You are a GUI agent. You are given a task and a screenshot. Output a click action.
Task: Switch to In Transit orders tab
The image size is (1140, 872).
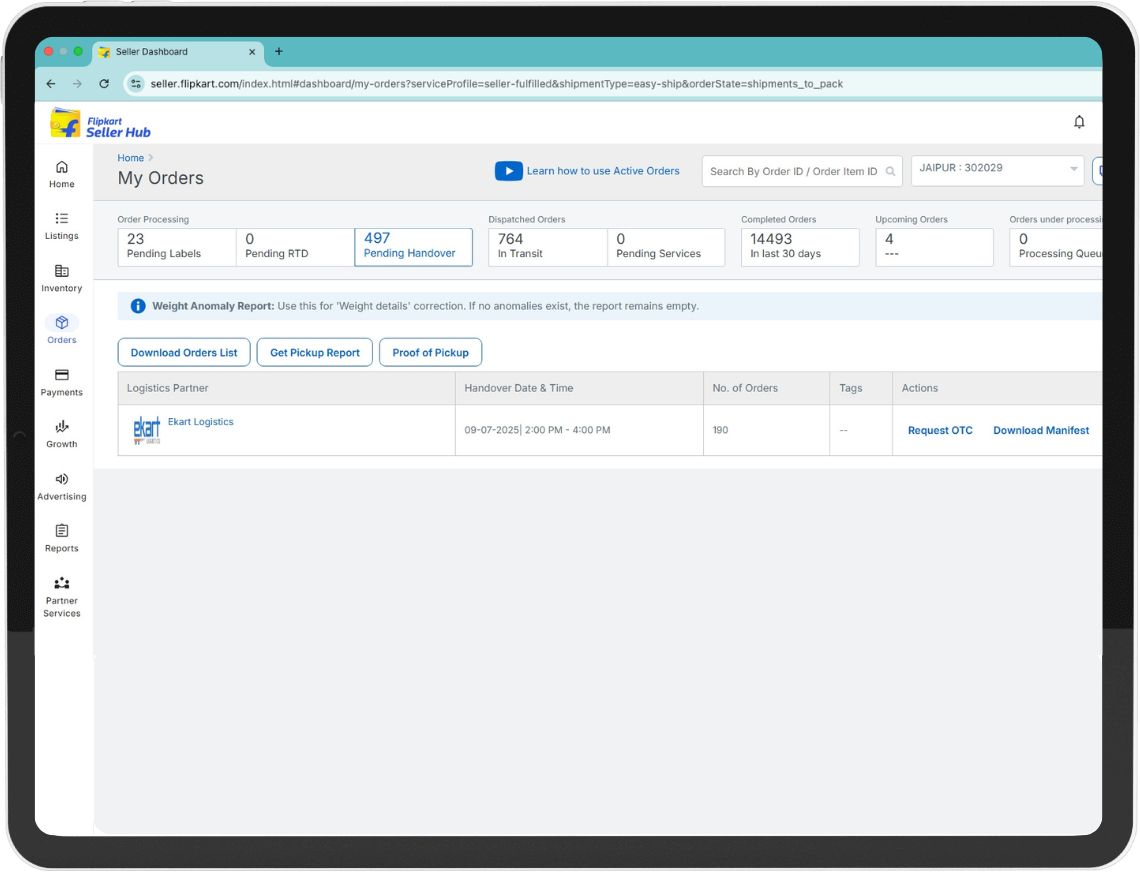(547, 246)
